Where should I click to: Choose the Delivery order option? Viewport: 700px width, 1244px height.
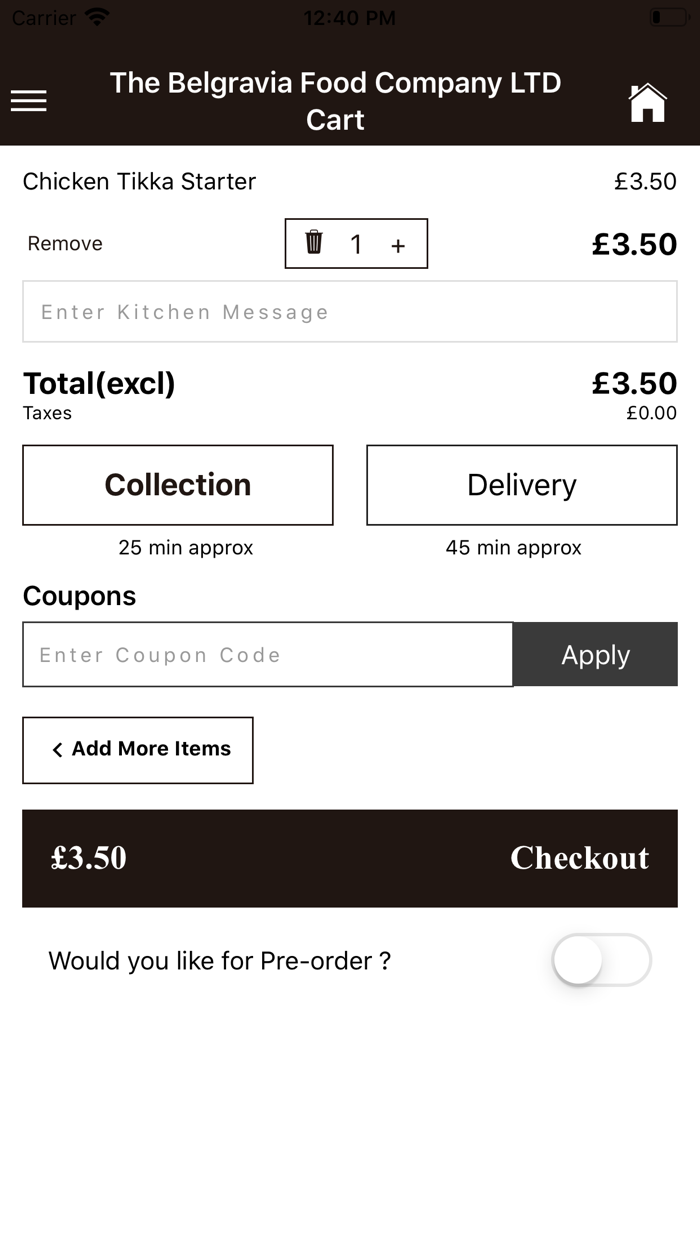pos(522,485)
